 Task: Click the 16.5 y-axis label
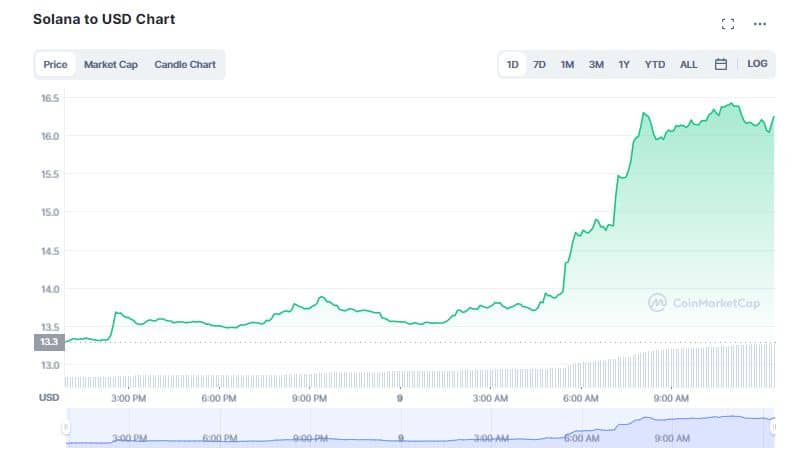pos(50,98)
